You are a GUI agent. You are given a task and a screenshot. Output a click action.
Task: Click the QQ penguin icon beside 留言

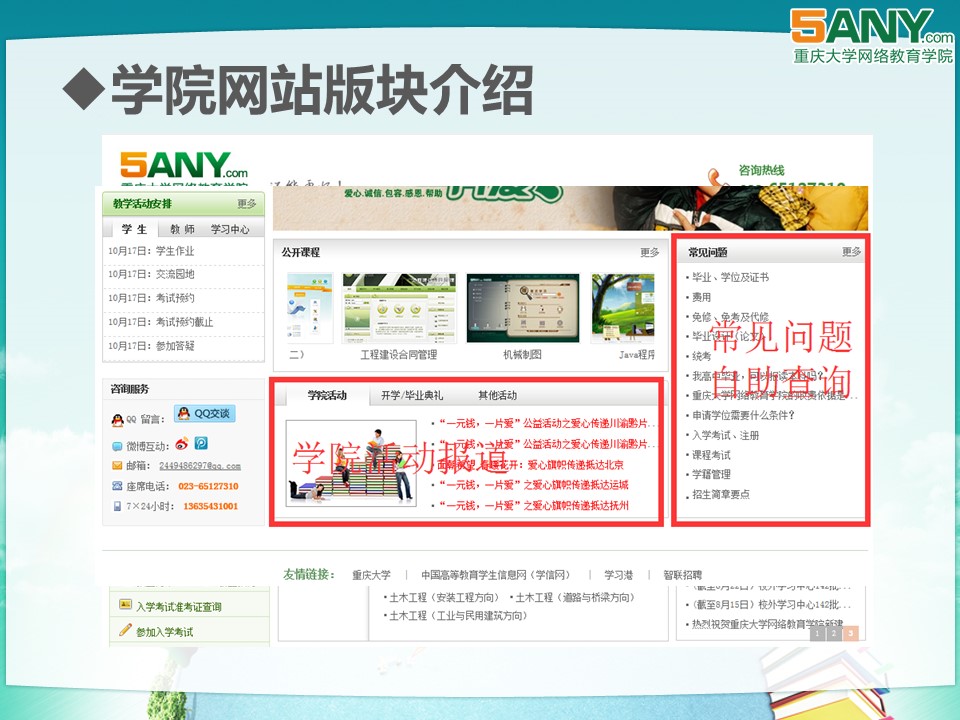[x=116, y=420]
